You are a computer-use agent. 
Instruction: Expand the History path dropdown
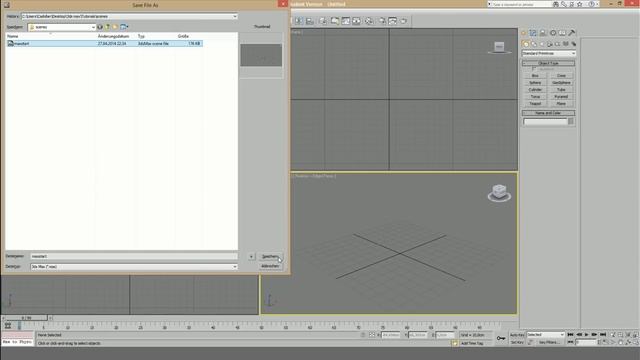235,16
